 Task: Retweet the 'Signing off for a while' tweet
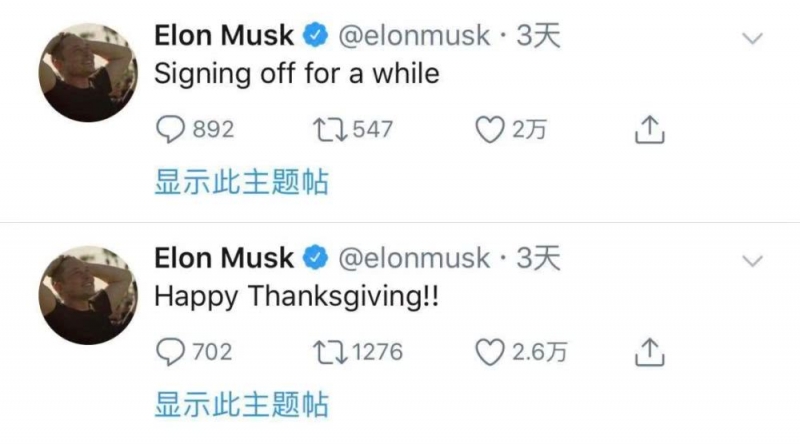(330, 130)
